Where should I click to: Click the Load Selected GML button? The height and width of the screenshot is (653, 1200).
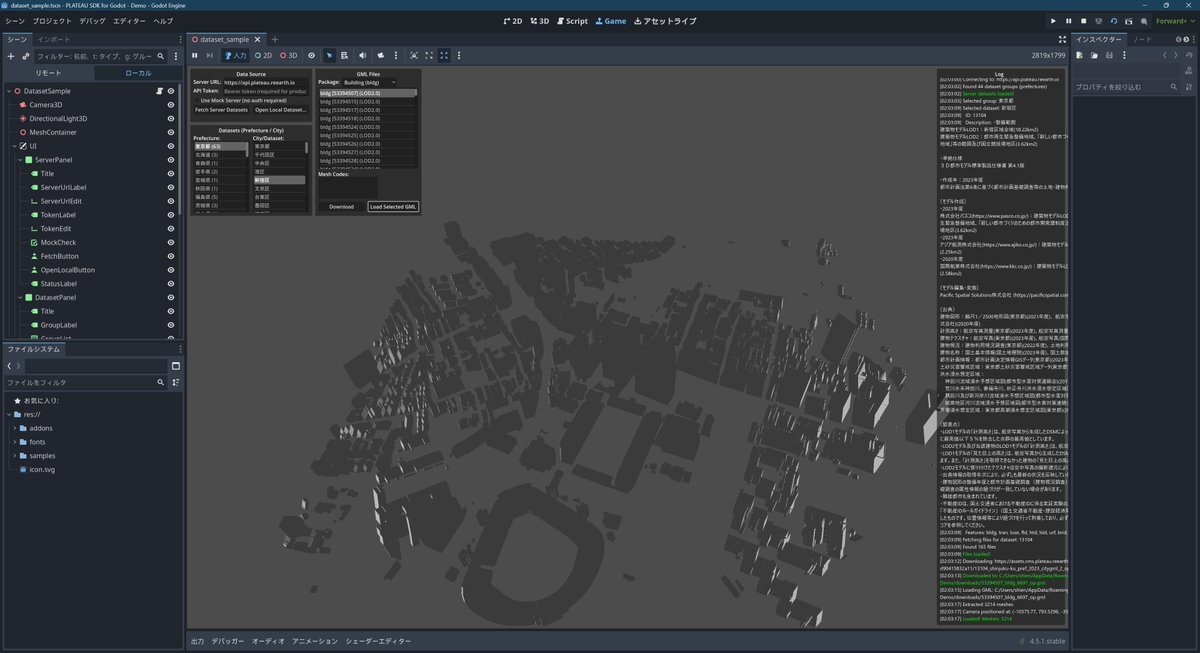pyautogui.click(x=392, y=207)
